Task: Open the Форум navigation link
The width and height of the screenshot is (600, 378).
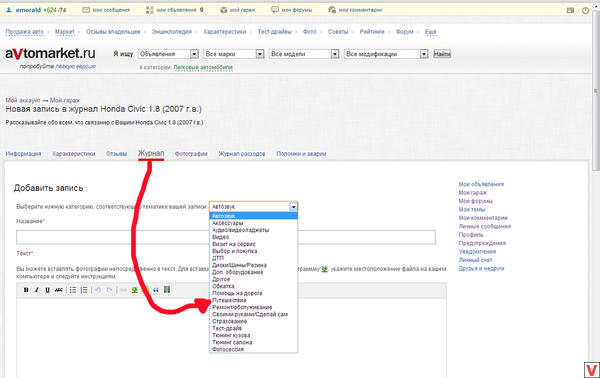Action: tap(404, 32)
